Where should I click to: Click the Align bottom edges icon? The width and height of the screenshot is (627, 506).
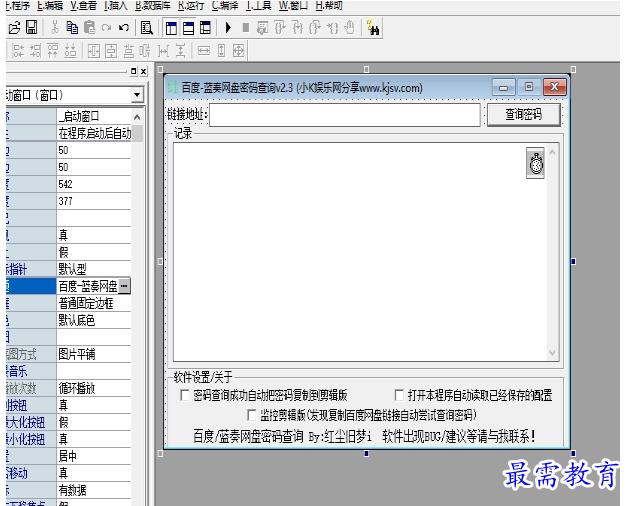70,51
